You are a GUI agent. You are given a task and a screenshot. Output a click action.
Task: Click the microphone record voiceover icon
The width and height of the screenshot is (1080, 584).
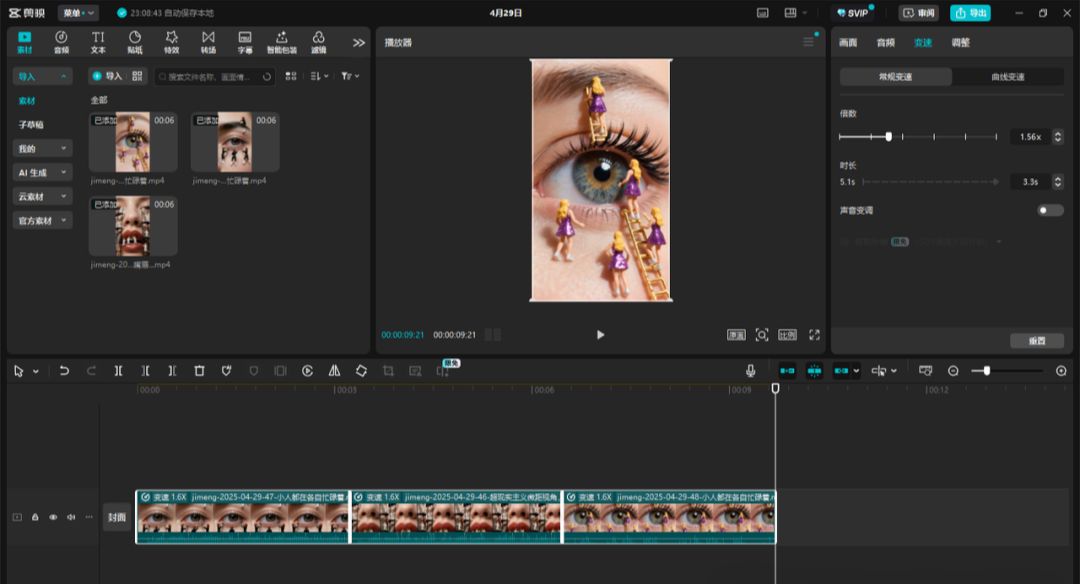tap(750, 371)
